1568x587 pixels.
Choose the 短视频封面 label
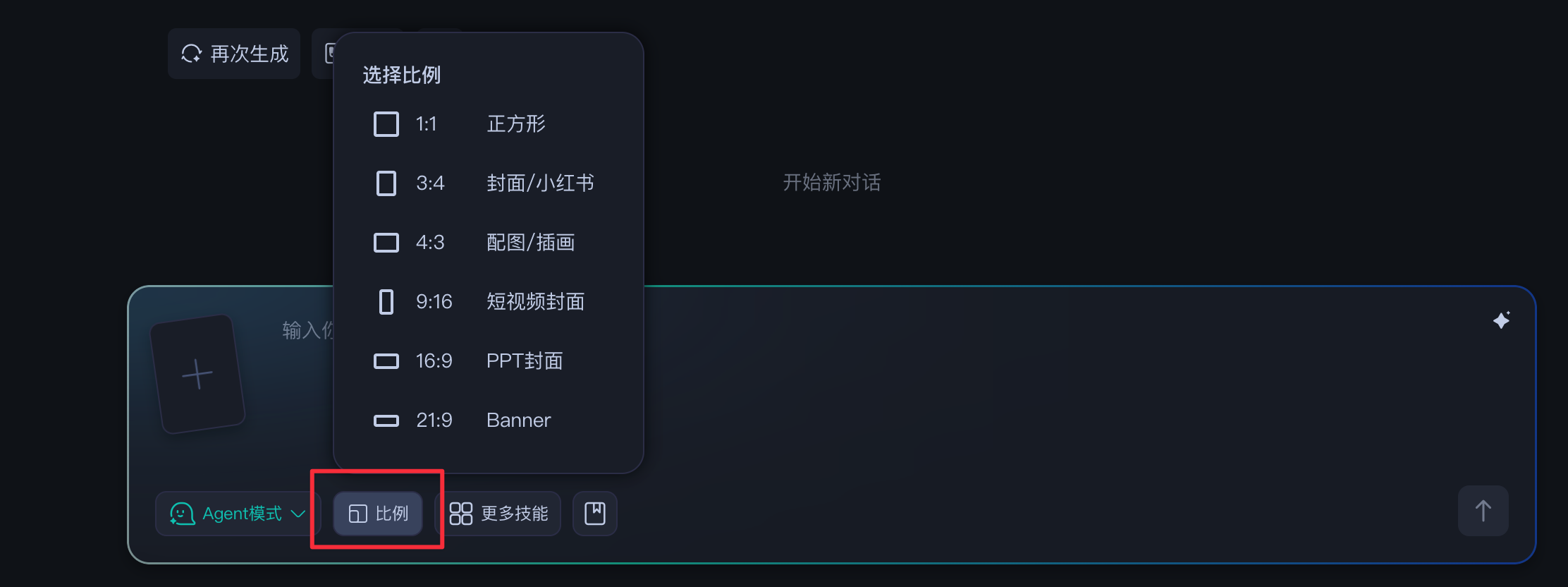point(535,302)
